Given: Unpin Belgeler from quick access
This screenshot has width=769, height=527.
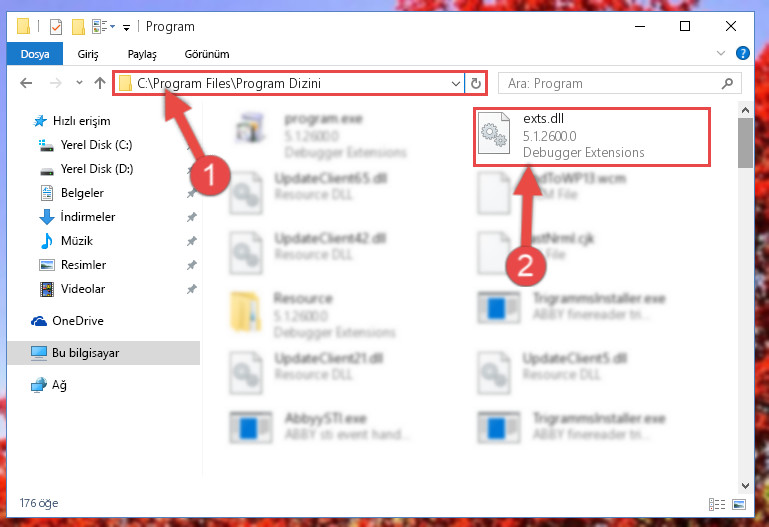Looking at the screenshot, I should 191,193.
